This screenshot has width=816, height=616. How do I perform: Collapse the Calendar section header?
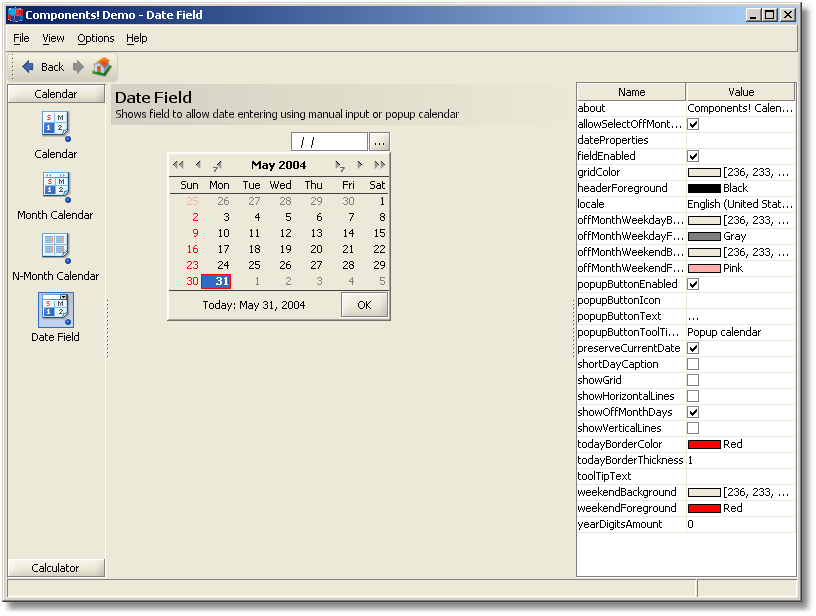(x=56, y=94)
